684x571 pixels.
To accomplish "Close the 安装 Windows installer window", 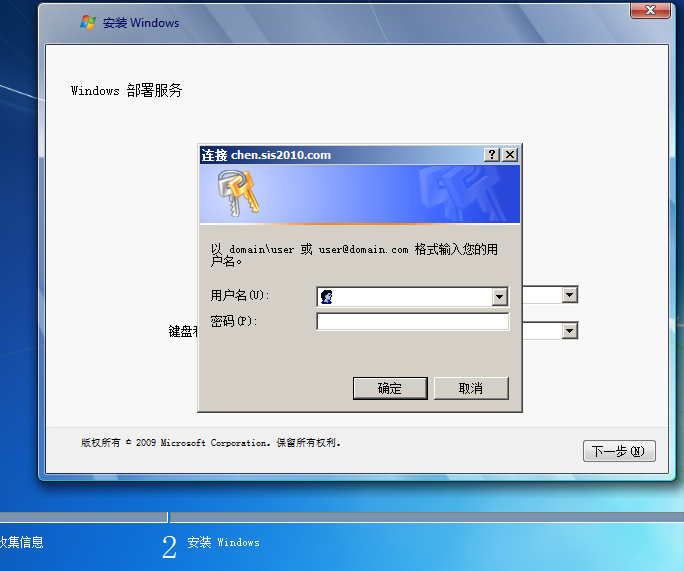I will tap(650, 10).
